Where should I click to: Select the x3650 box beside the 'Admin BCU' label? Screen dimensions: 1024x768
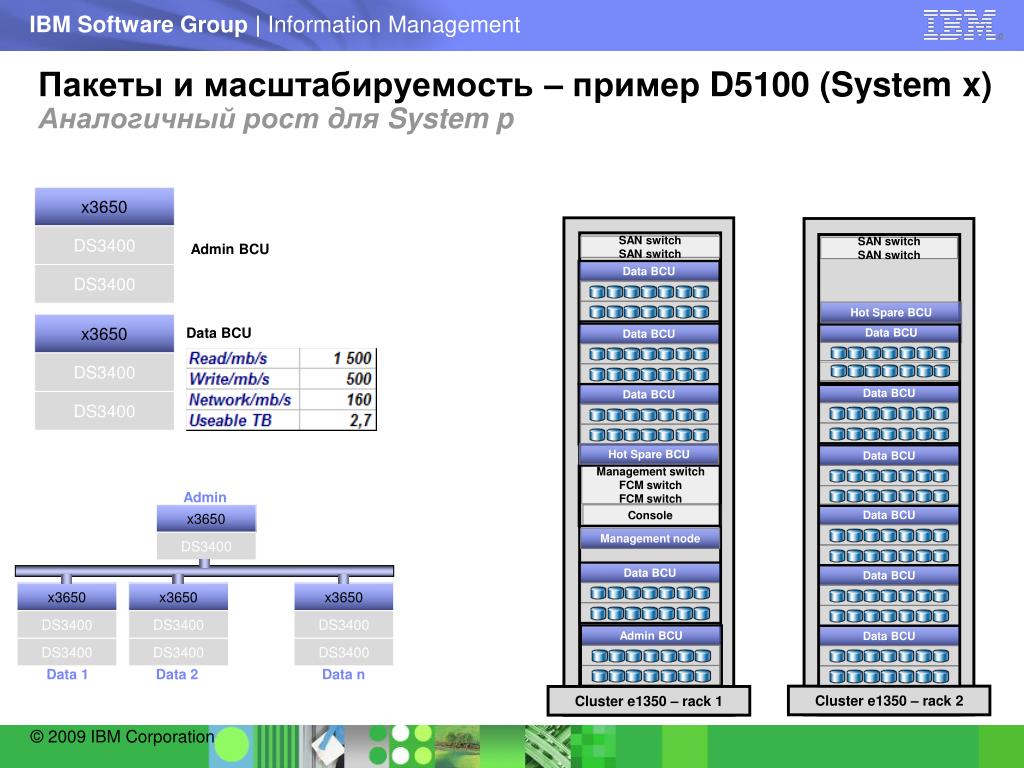(x=104, y=206)
